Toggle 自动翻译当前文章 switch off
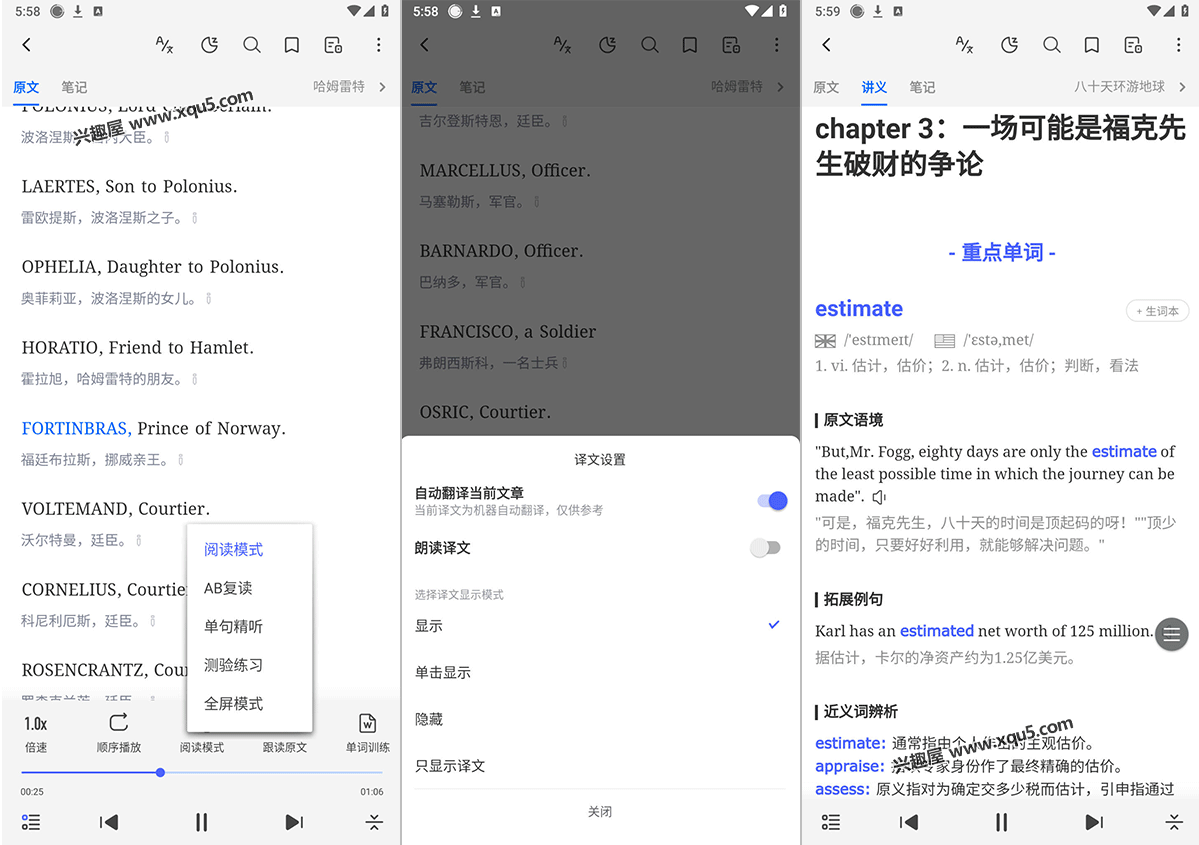The height and width of the screenshot is (845, 1199). point(772,501)
